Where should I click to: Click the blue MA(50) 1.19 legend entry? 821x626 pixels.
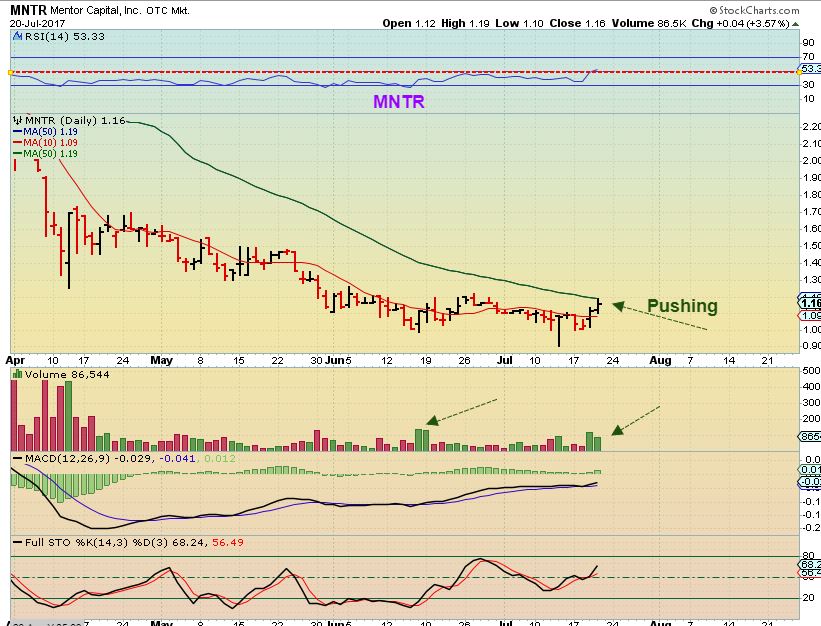pyautogui.click(x=46, y=131)
